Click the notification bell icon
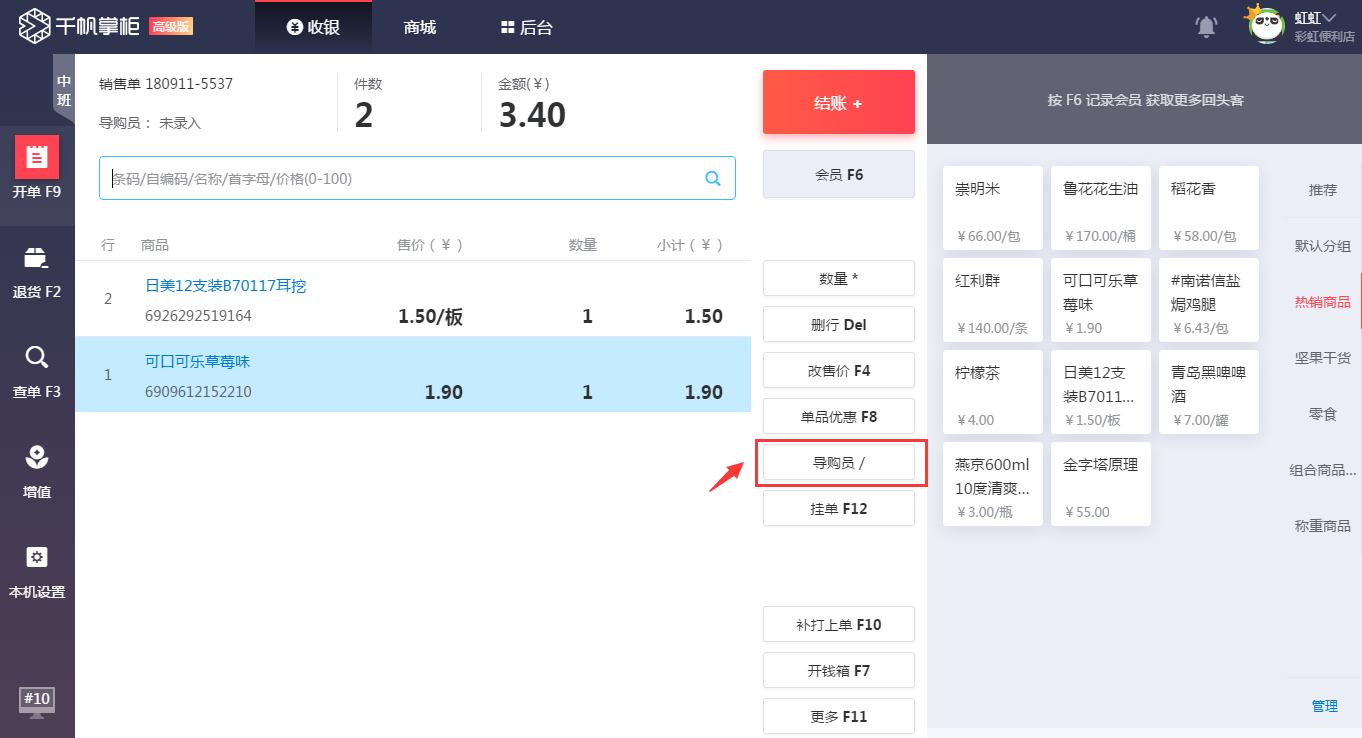Image resolution: width=1362 pixels, height=738 pixels. 1207,27
